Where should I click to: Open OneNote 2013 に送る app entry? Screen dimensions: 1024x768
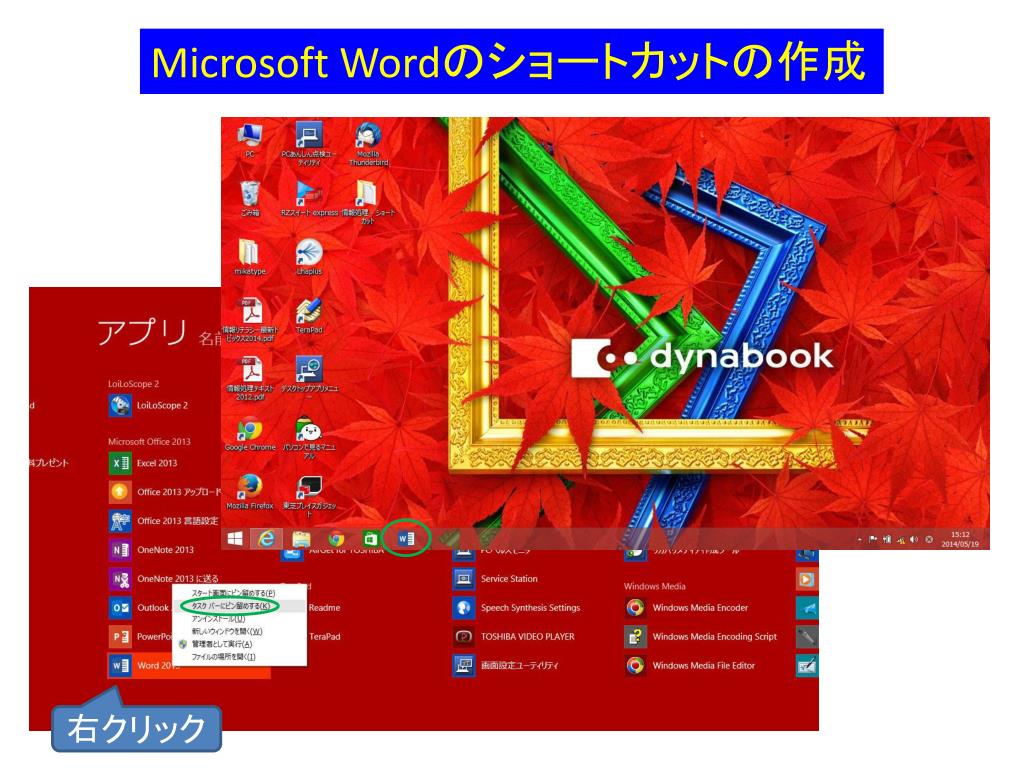163,579
